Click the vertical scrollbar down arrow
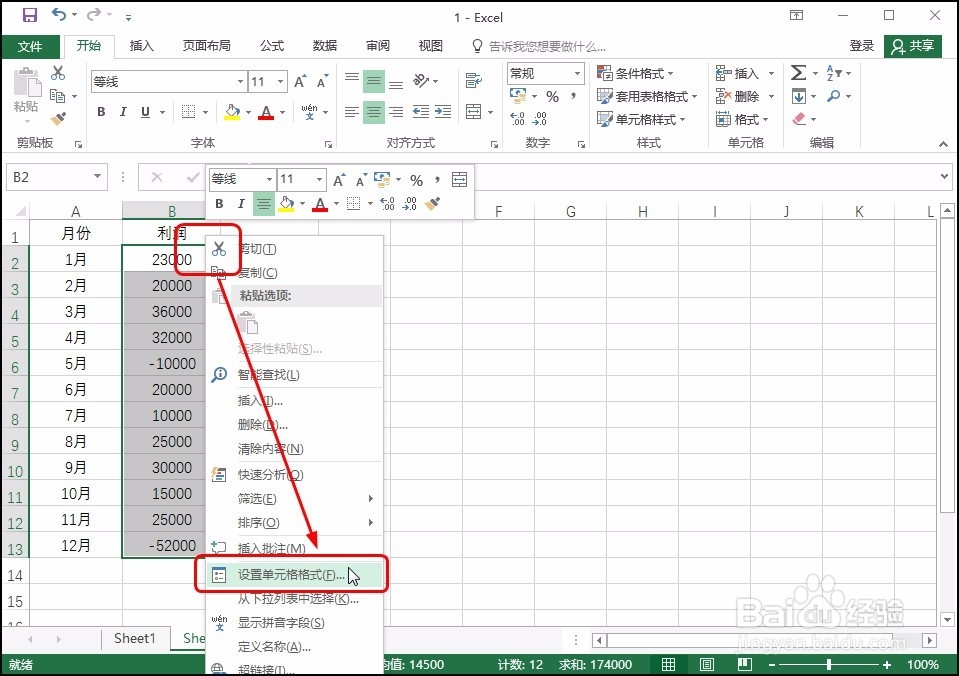The width and height of the screenshot is (959, 676). click(x=948, y=619)
